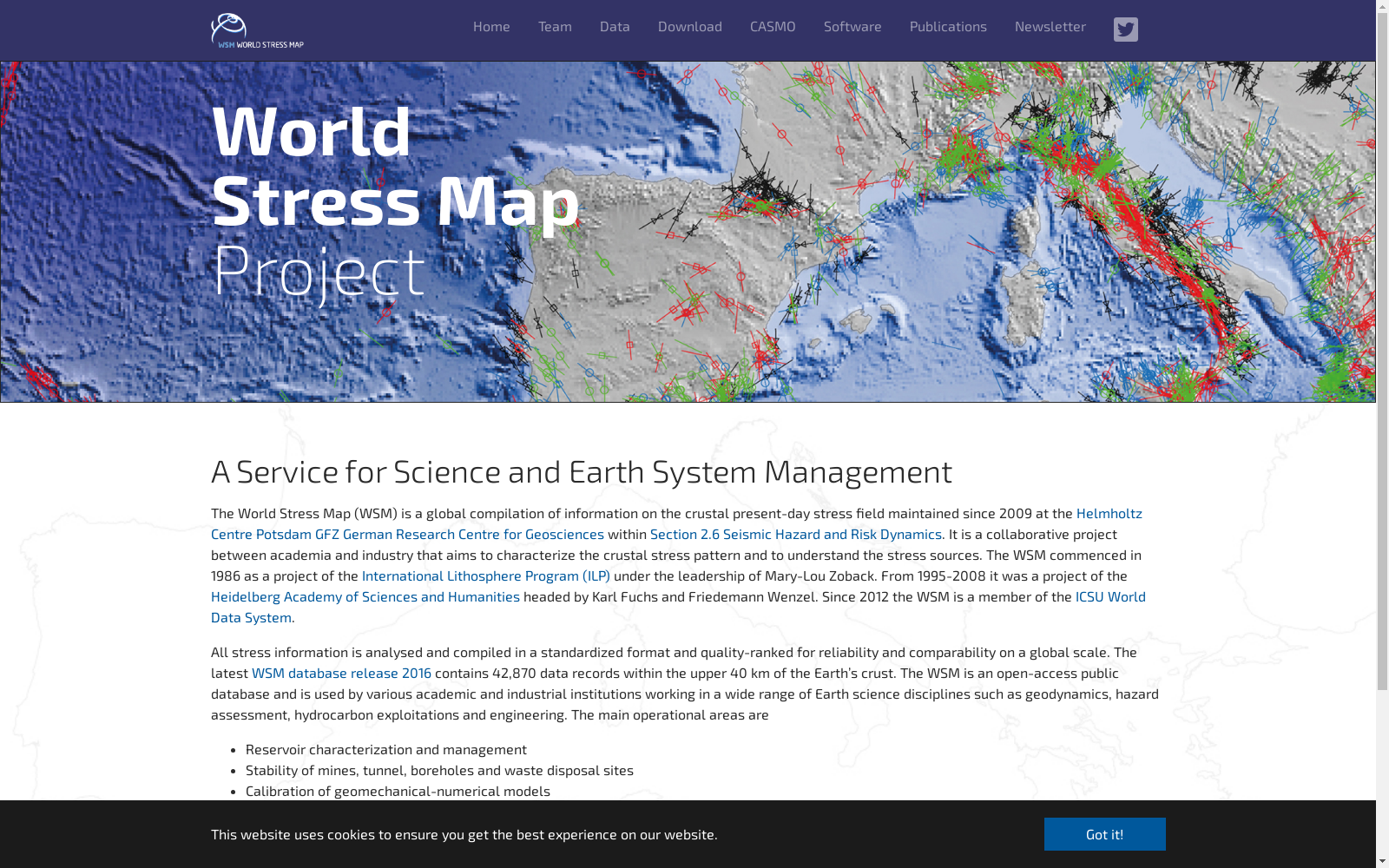This screenshot has height=868, width=1389.
Task: Dismiss cookie notice with Got it!
Action: pos(1104,834)
